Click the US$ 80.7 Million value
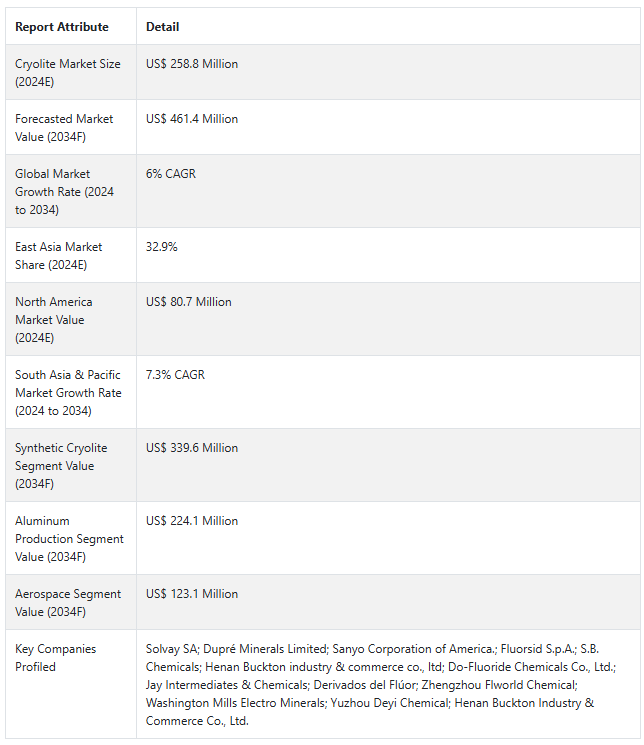Viewport: 644px width, 745px height. click(189, 302)
